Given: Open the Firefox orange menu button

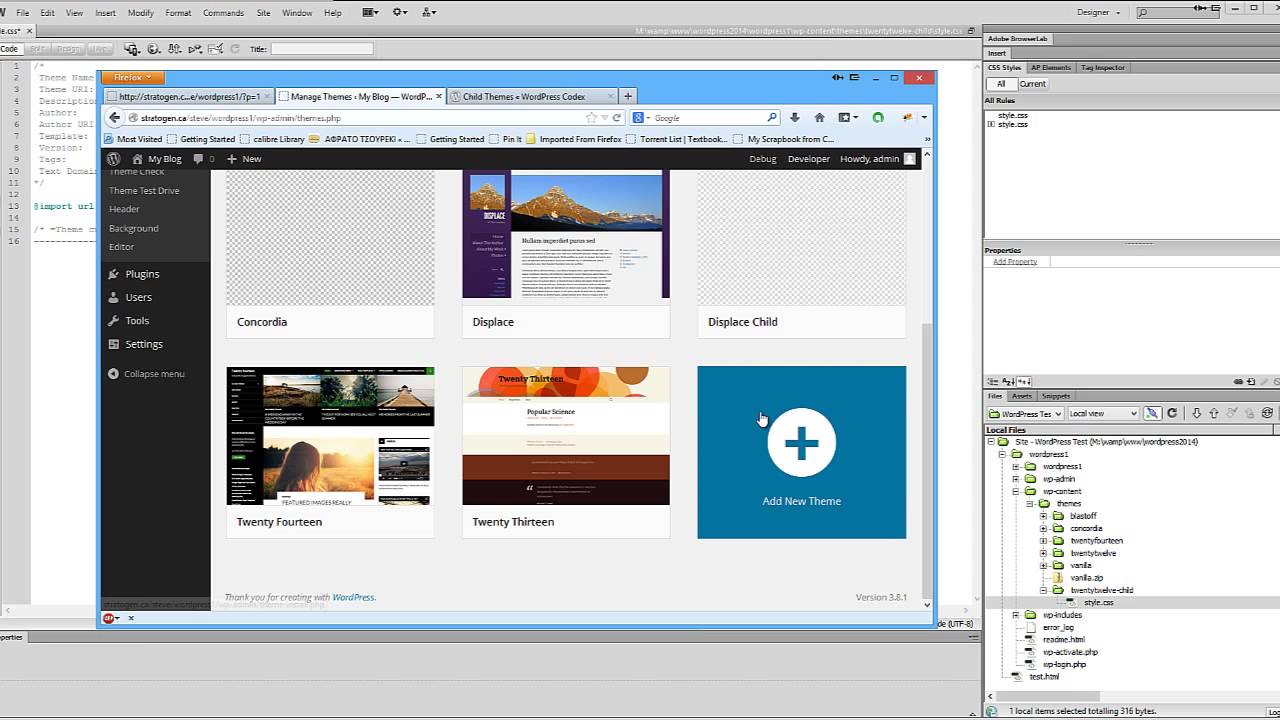Looking at the screenshot, I should pos(133,77).
